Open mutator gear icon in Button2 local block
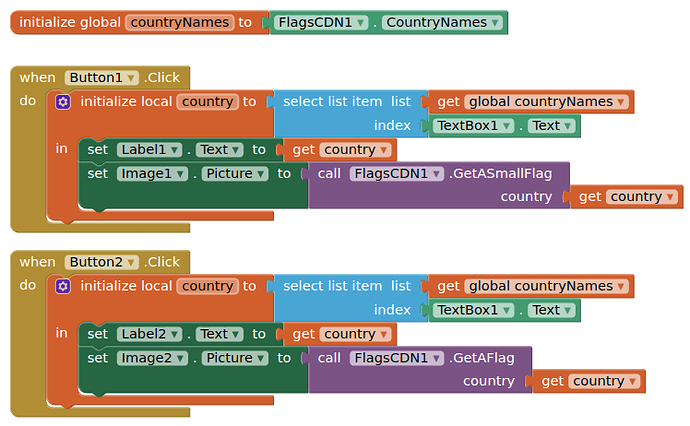Screen dimensions: 690x426 coord(62,286)
